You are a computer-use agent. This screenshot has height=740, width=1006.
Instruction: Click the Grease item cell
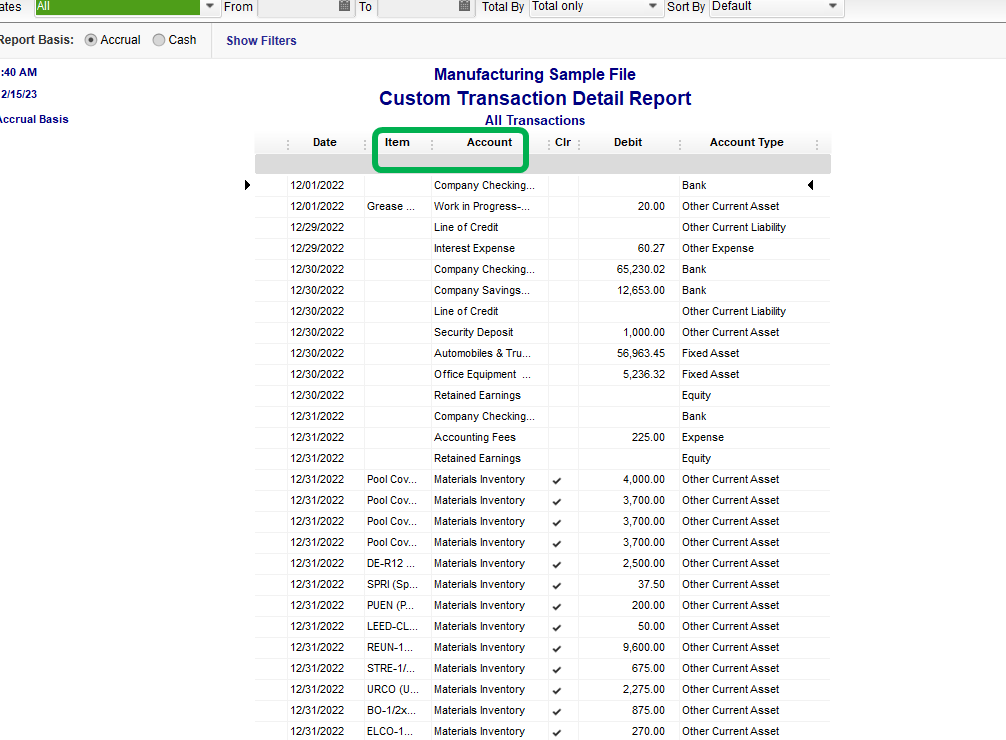point(391,206)
